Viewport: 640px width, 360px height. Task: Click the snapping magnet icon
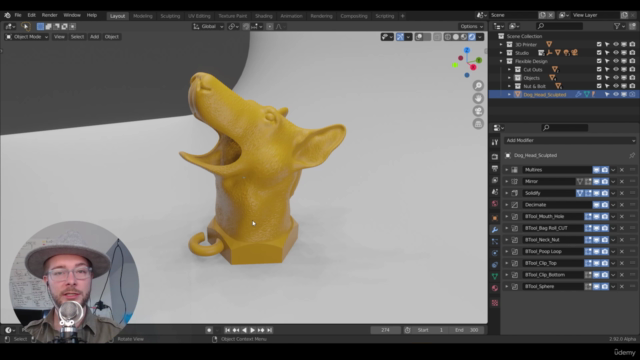246,27
